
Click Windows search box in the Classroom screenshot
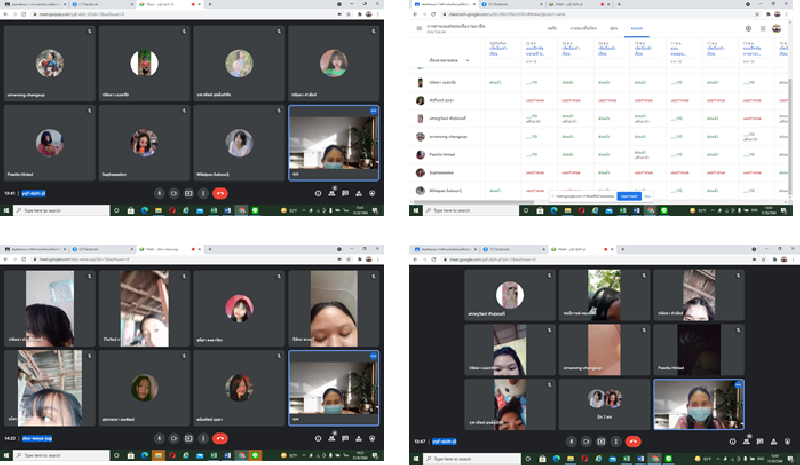[x=460, y=211]
